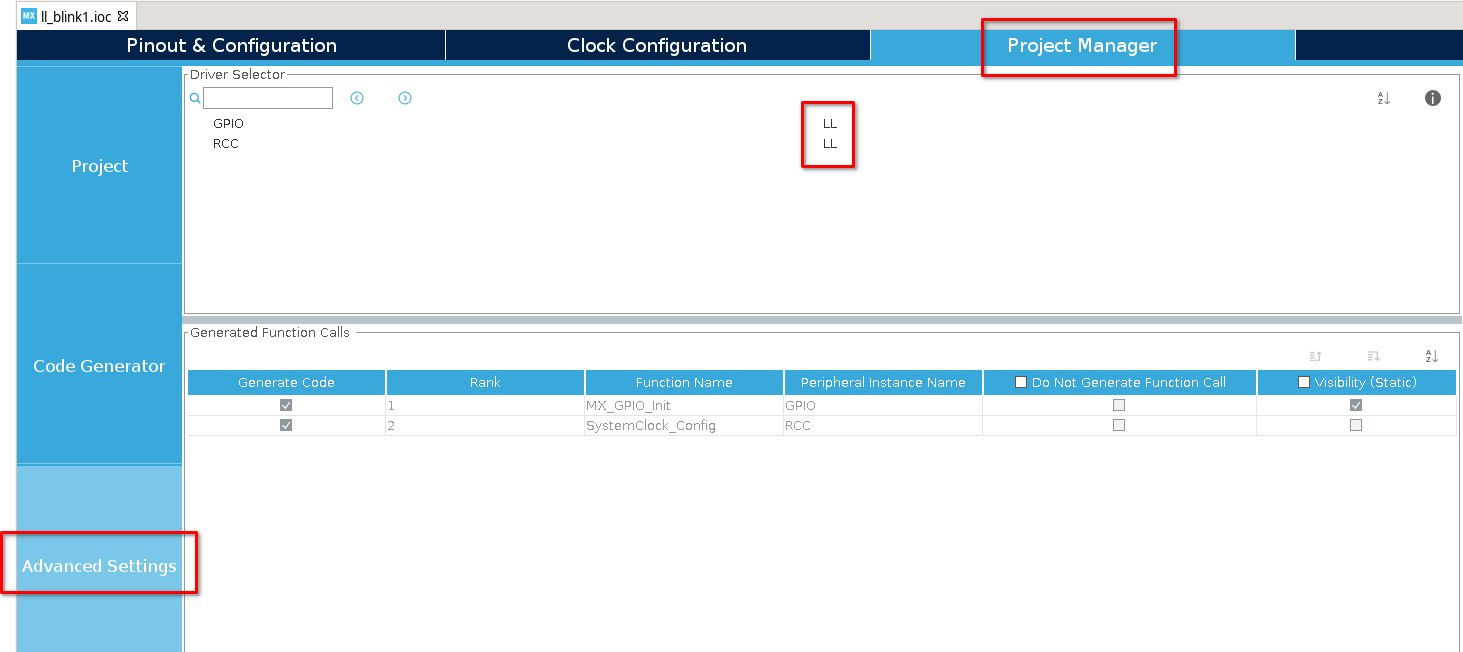The width and height of the screenshot is (1463, 652).
Task: Sort generated function calls alphabetically
Action: [1431, 356]
